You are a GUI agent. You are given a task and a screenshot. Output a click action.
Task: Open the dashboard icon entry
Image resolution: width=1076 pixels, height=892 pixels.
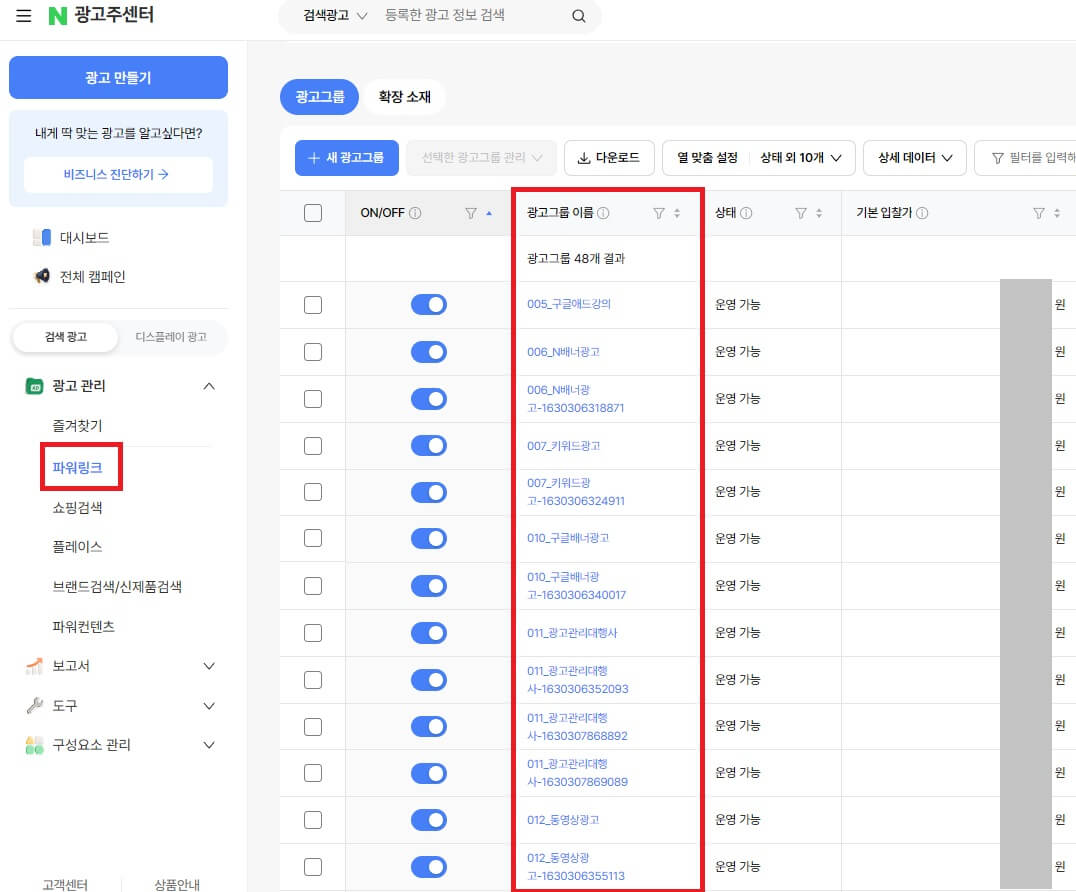click(42, 237)
